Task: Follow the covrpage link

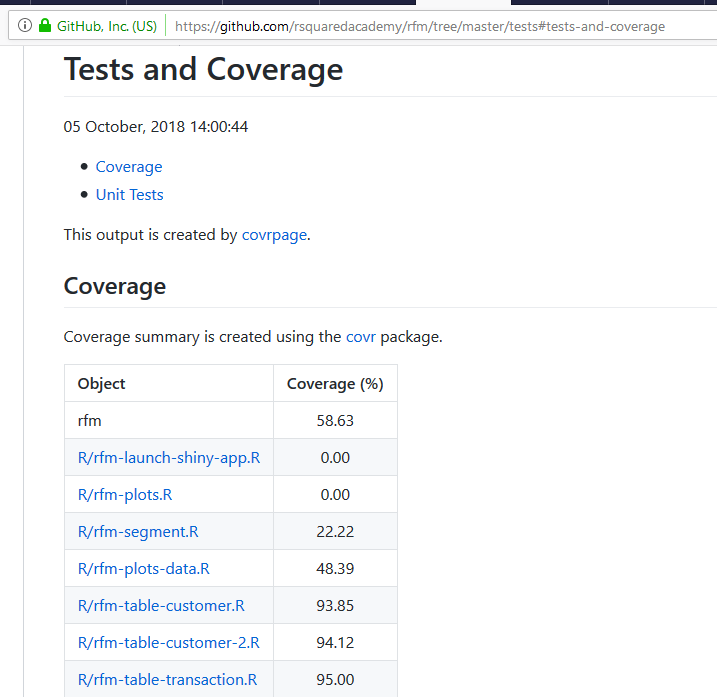Action: click(x=274, y=235)
